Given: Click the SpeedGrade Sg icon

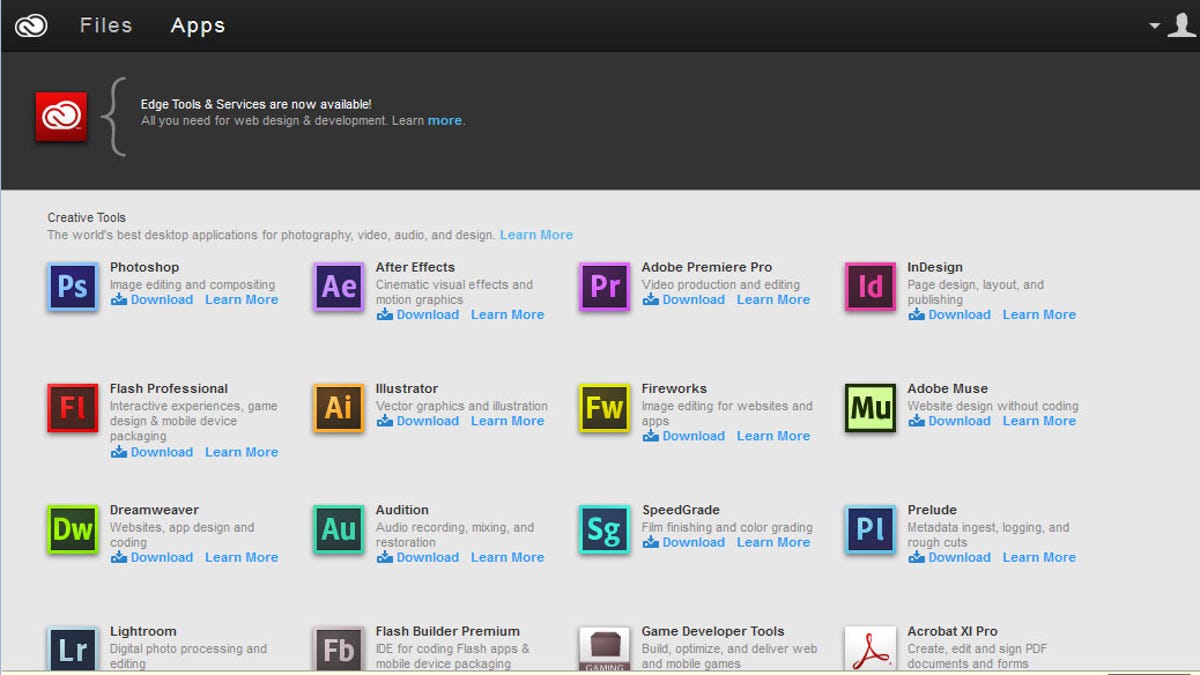Looking at the screenshot, I should pos(605,529).
